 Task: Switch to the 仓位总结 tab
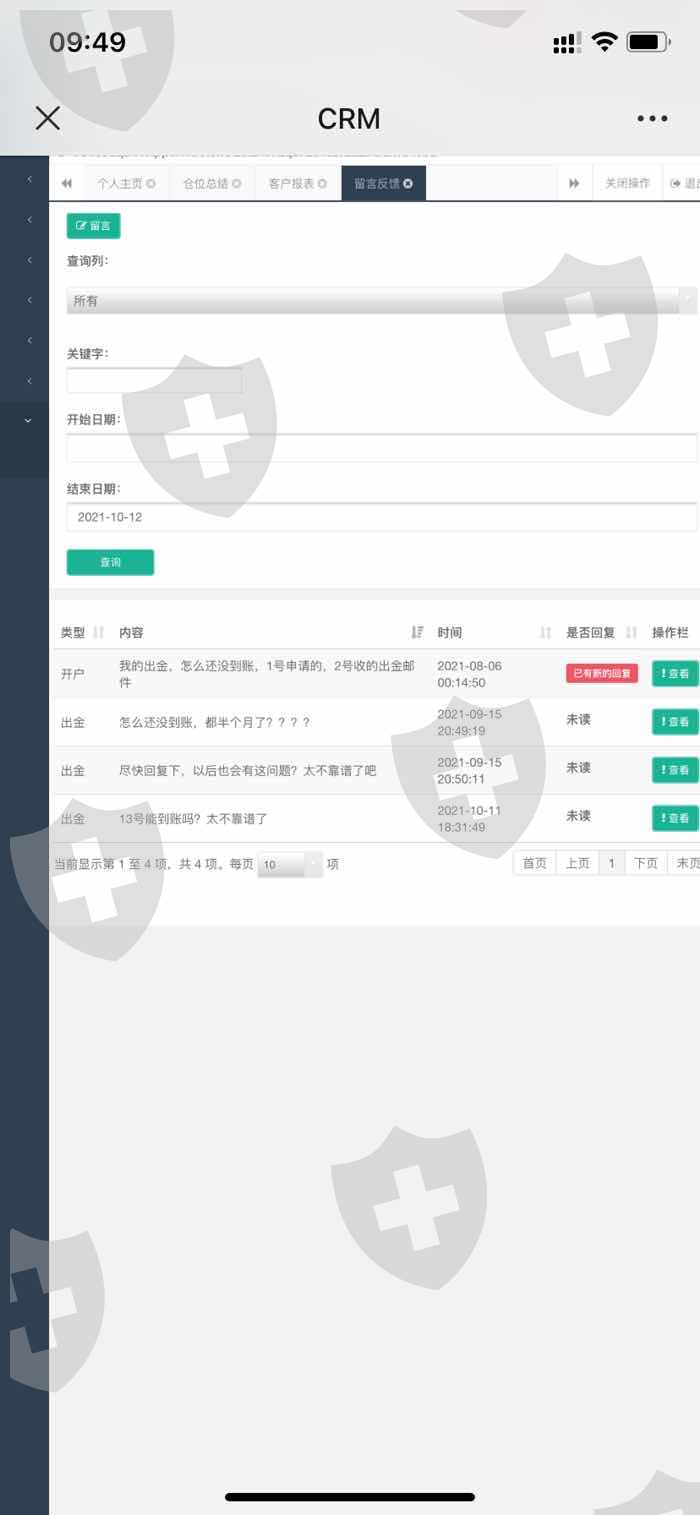(205, 184)
